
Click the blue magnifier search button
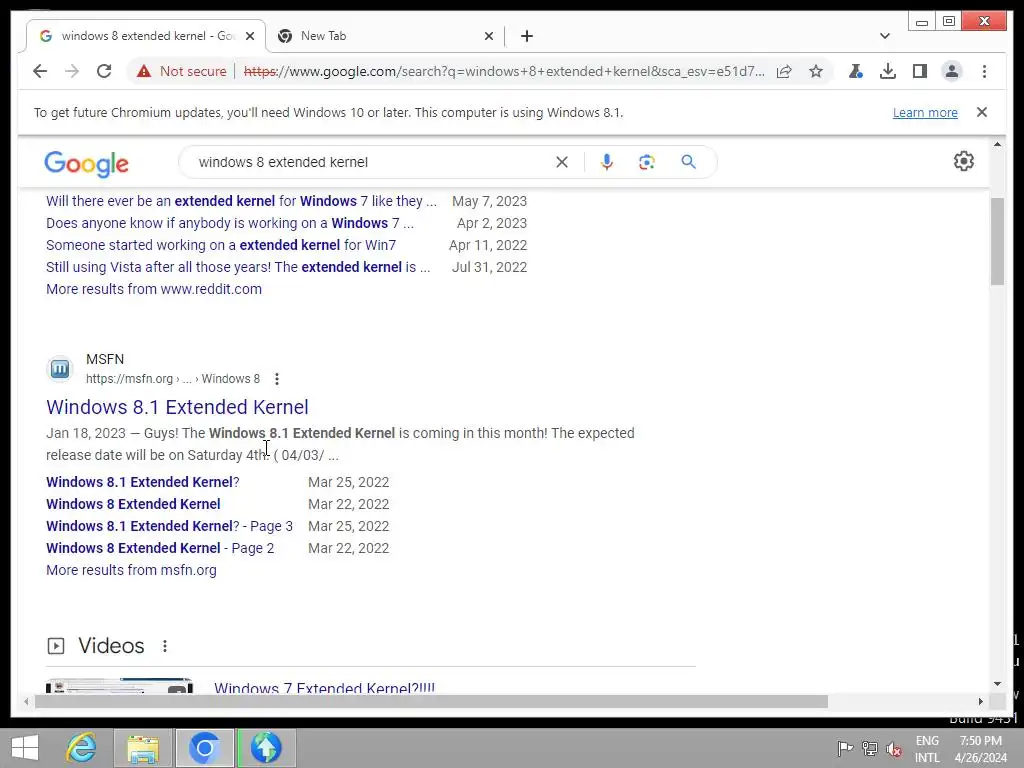click(688, 161)
